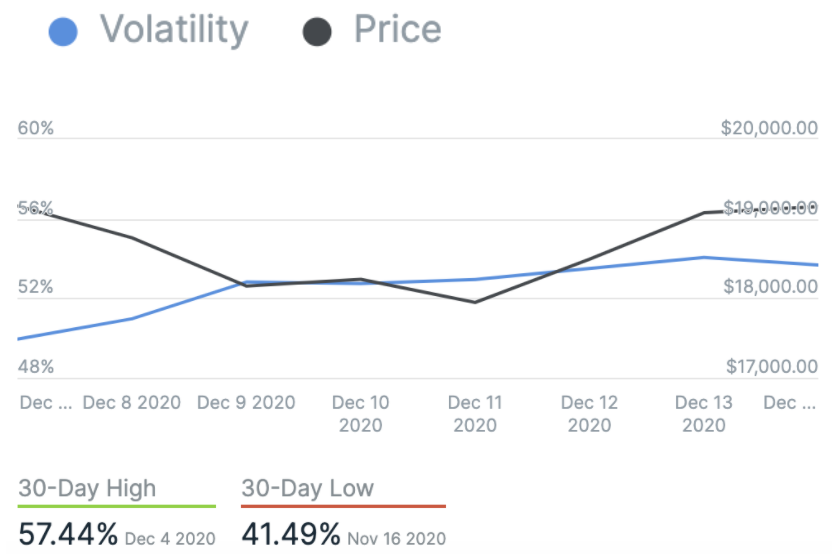Select the Dec 11 2020 date label

[x=475, y=414]
